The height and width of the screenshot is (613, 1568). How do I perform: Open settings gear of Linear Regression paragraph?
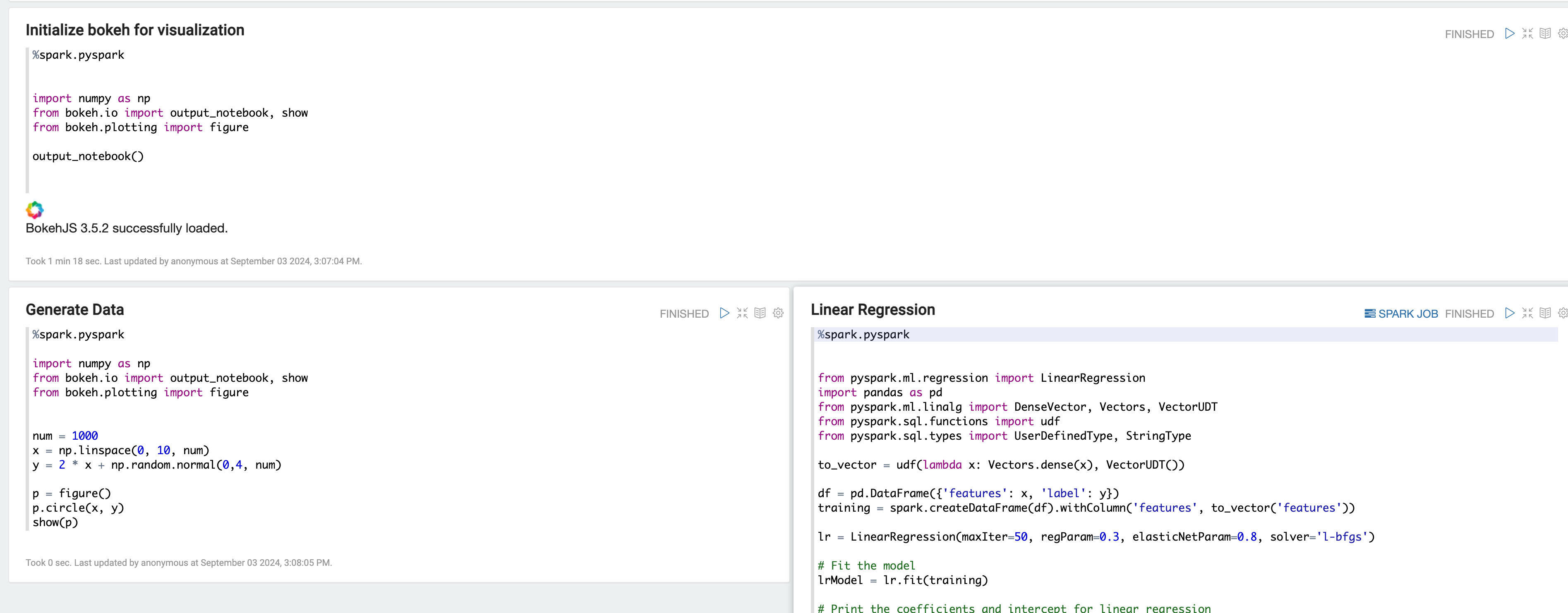(x=1563, y=313)
